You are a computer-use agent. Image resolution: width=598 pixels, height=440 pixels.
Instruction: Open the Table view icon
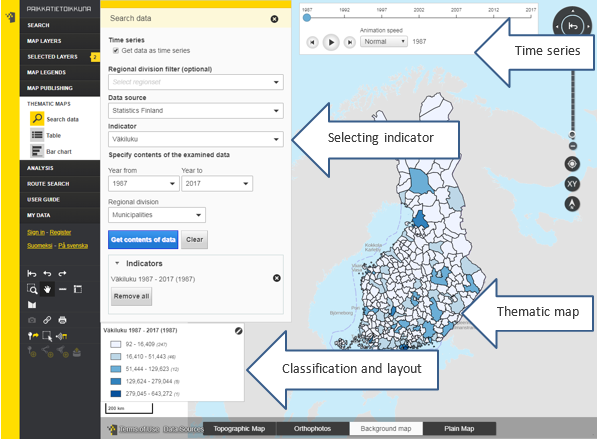pyautogui.click(x=37, y=135)
